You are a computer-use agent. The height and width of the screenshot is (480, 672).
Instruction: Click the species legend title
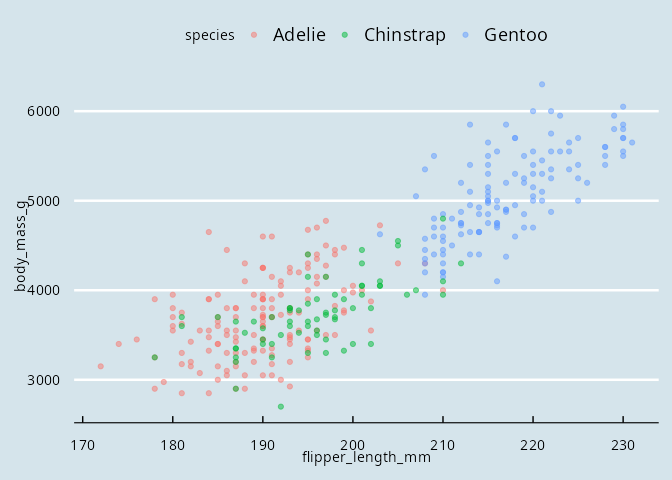pyautogui.click(x=209, y=36)
